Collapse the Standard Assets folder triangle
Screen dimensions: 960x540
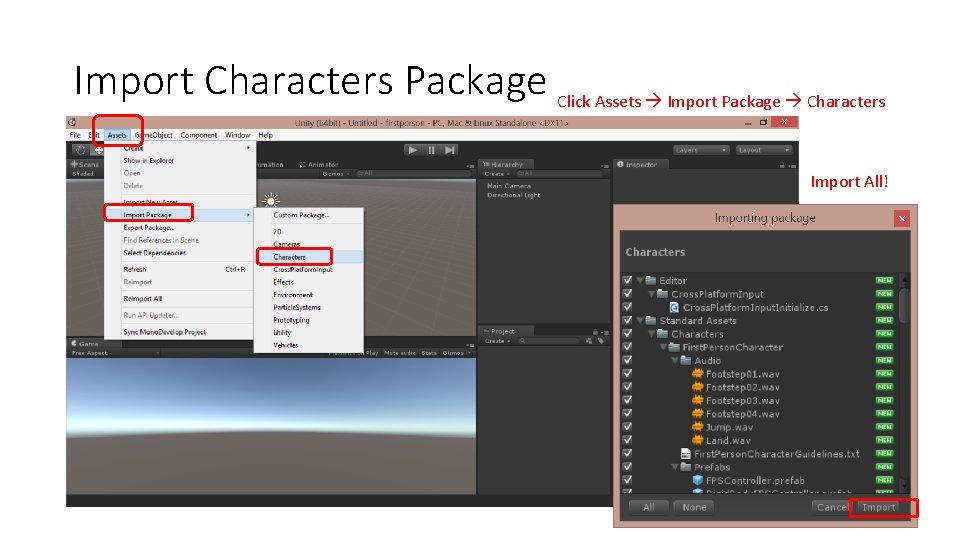click(x=640, y=320)
